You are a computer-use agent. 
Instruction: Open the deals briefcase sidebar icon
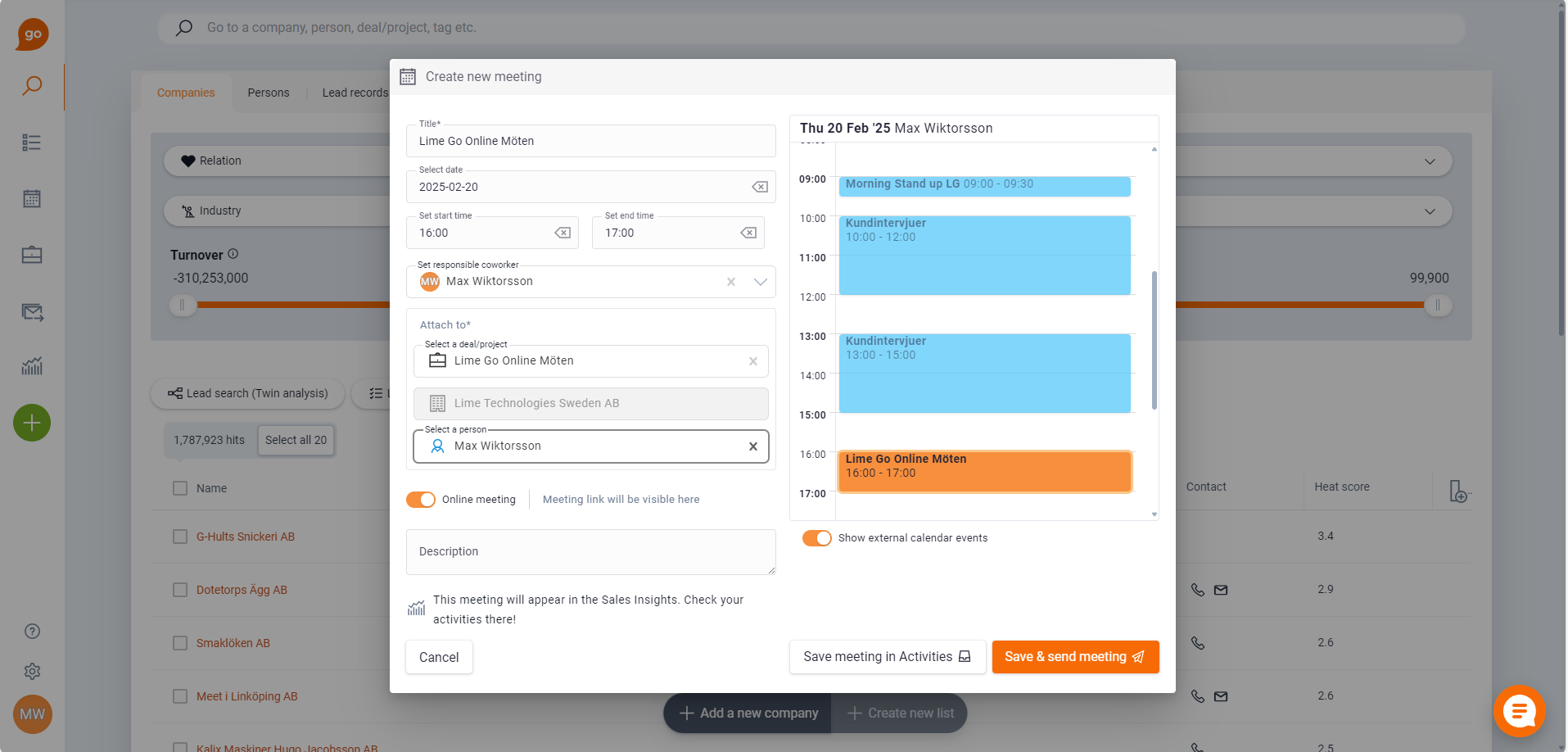tap(32, 255)
